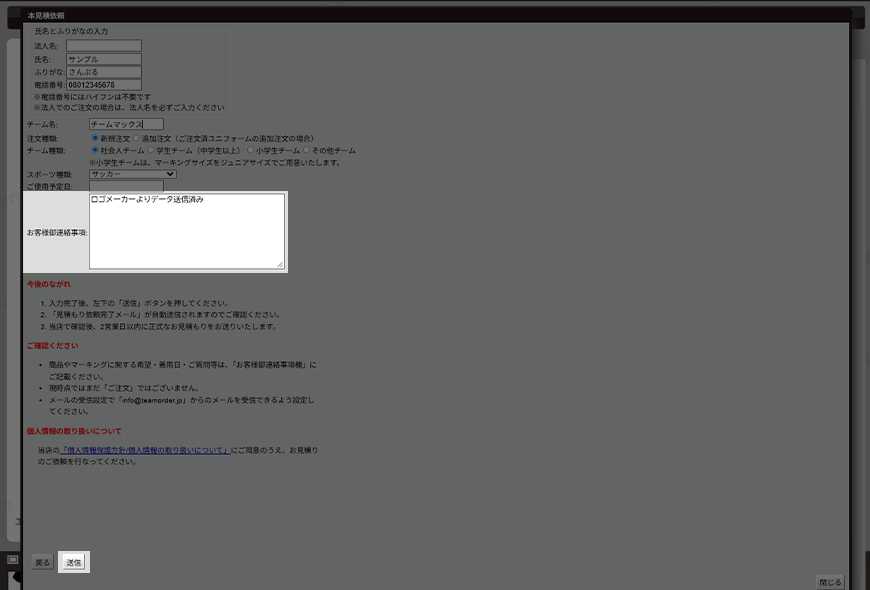Click the step about 2営業日以内 estimate
This screenshot has height=590, width=870.
click(x=163, y=327)
